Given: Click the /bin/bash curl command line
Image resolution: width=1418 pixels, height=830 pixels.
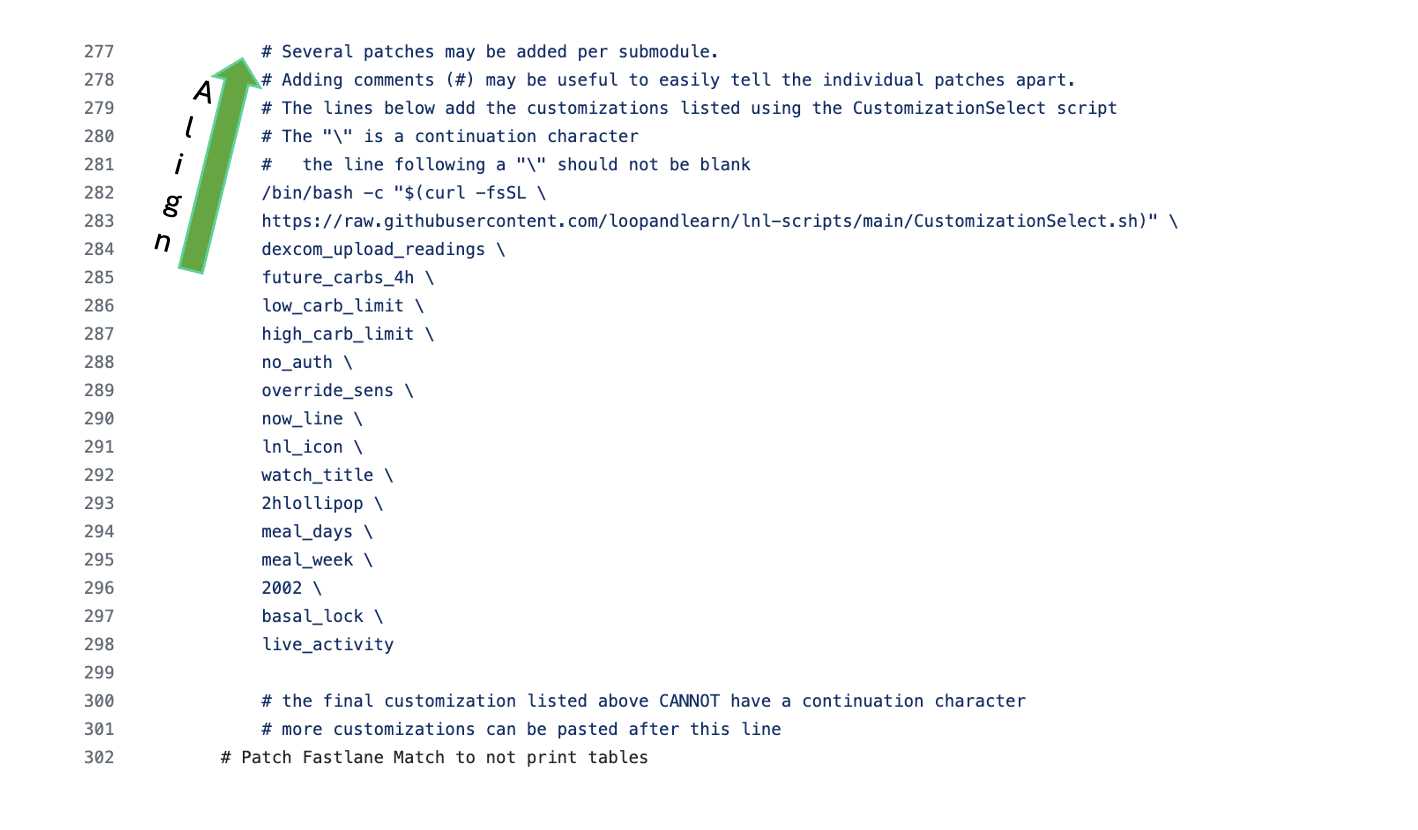Looking at the screenshot, I should [404, 193].
